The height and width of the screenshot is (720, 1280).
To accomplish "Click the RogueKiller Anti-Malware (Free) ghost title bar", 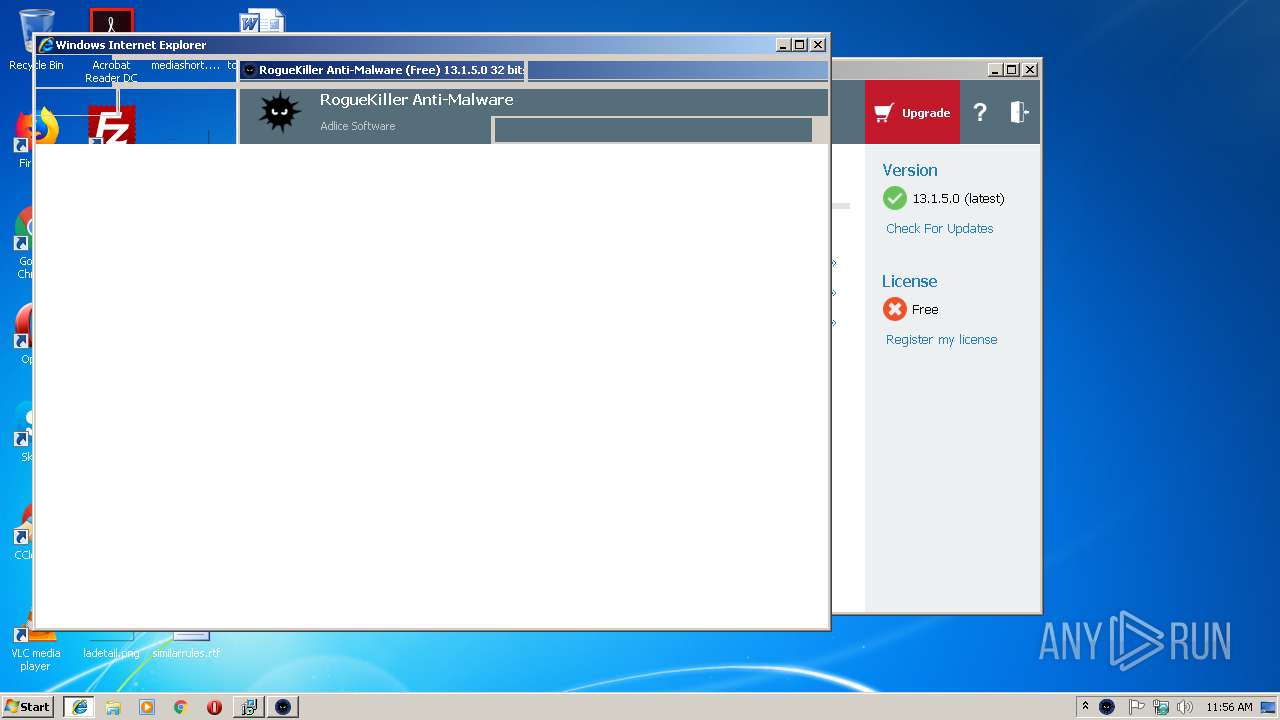I will [382, 70].
